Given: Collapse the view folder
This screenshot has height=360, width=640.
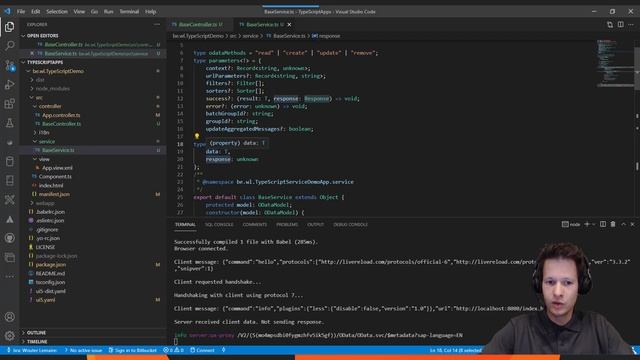Looking at the screenshot, I should point(35,159).
